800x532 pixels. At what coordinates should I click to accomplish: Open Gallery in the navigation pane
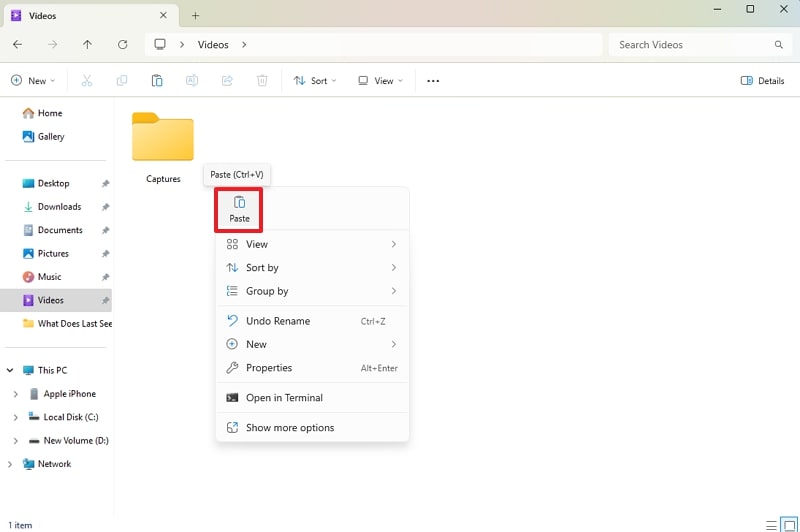[43, 137]
